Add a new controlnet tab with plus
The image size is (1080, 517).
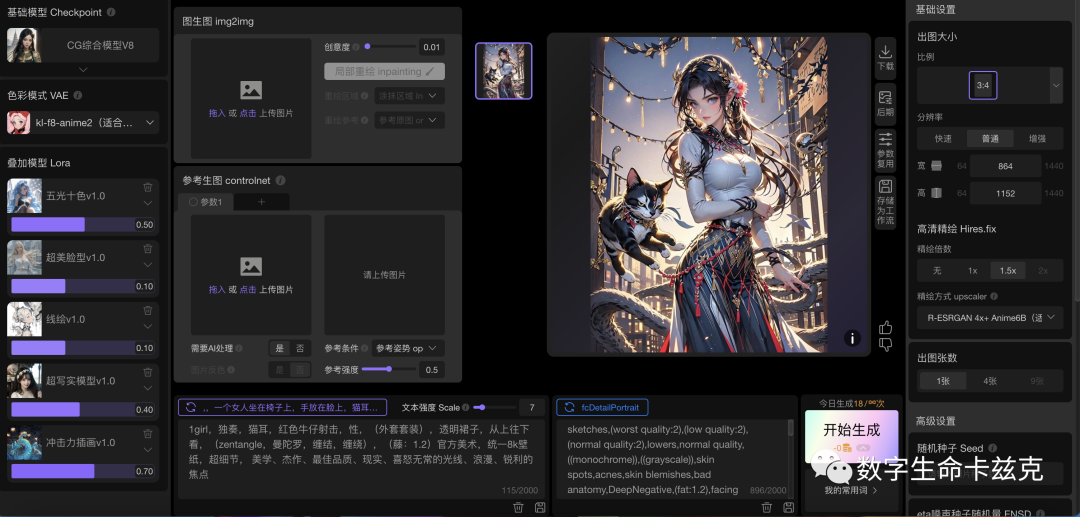click(x=261, y=202)
